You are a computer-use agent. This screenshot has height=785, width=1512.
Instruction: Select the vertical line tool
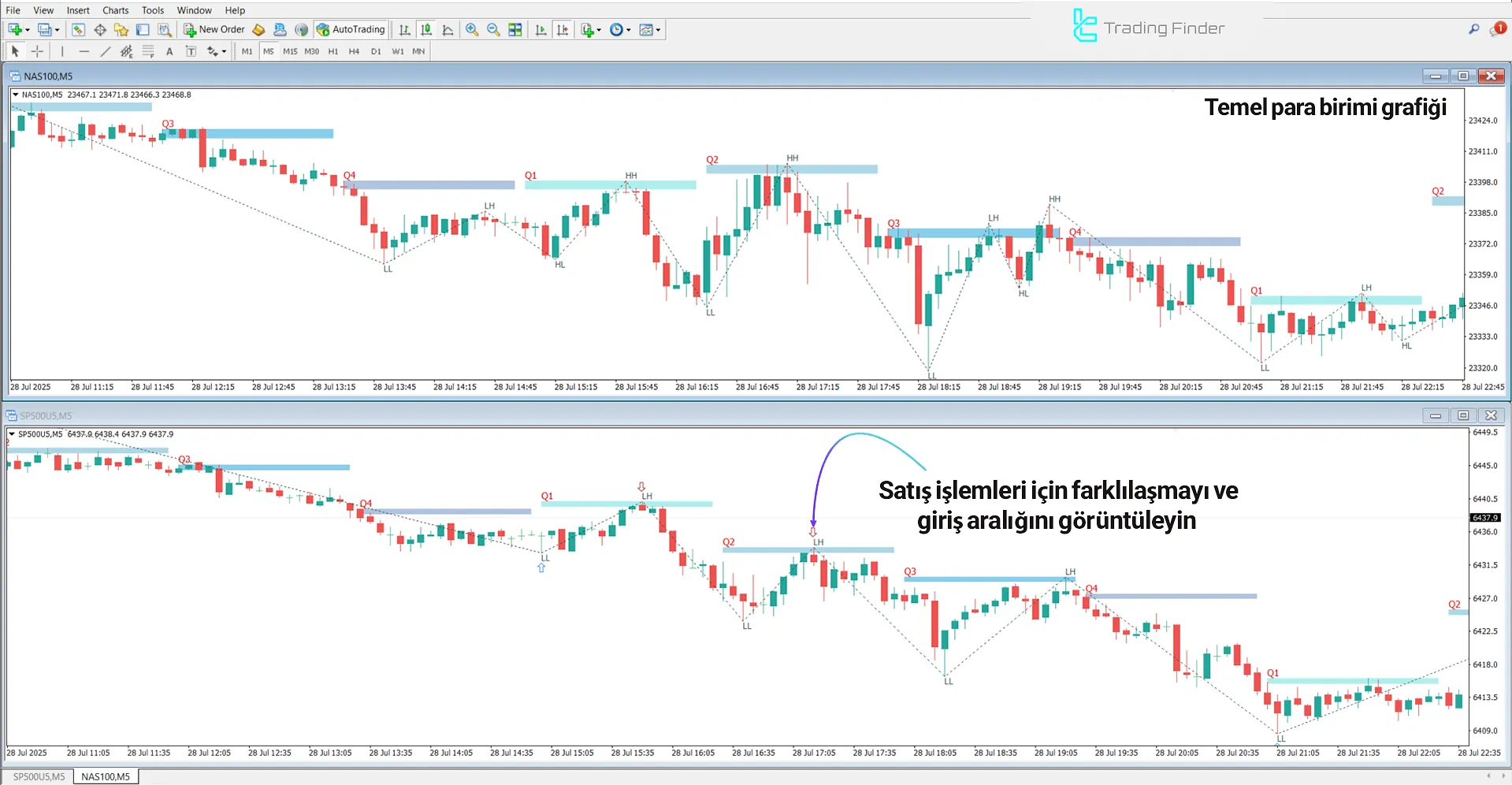62,51
